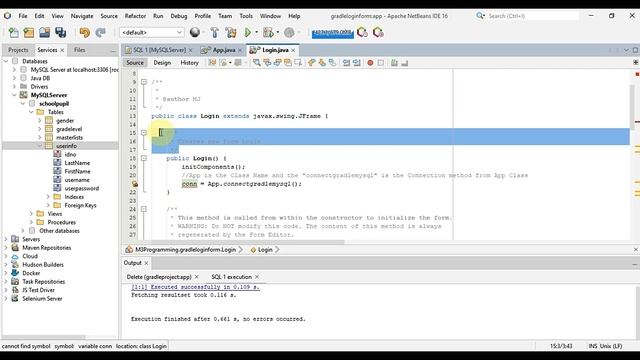Image resolution: width=640 pixels, height=360 pixels.
Task: Switch editor to Source view
Action: click(x=135, y=63)
